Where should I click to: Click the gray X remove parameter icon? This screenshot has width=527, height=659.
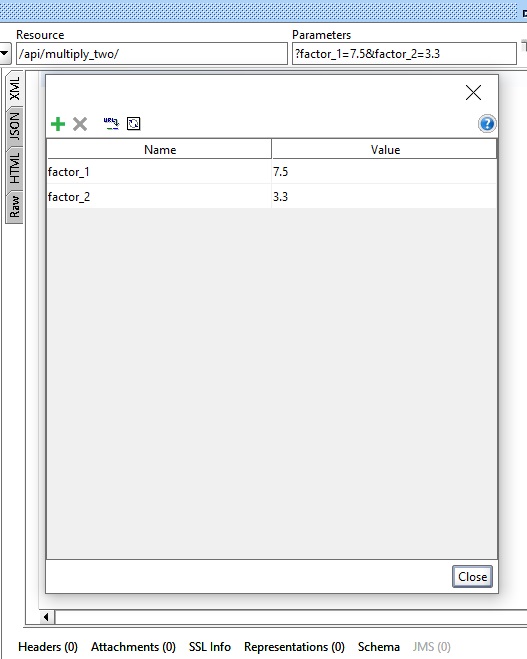pos(80,124)
